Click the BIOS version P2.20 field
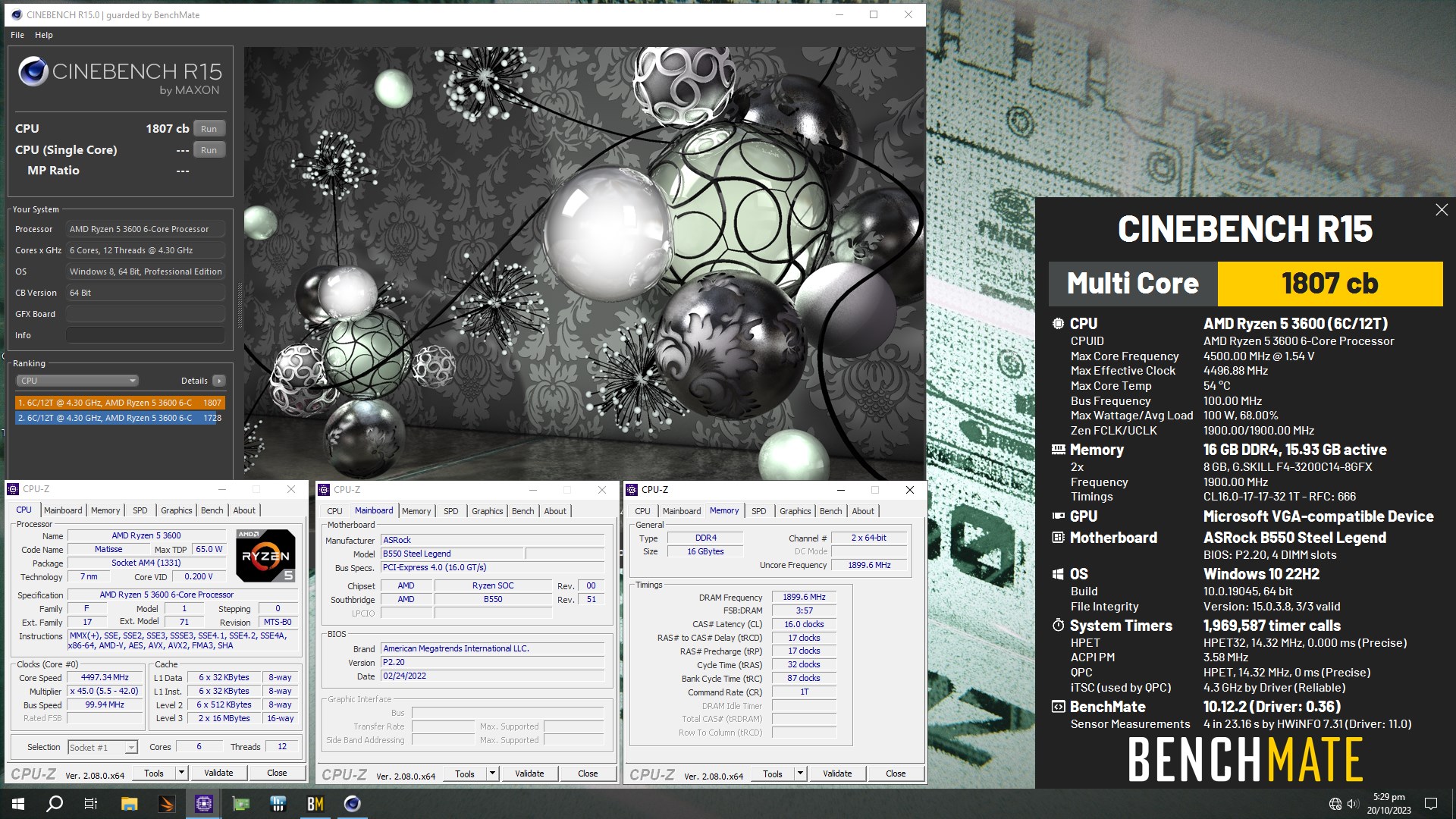 [x=493, y=663]
